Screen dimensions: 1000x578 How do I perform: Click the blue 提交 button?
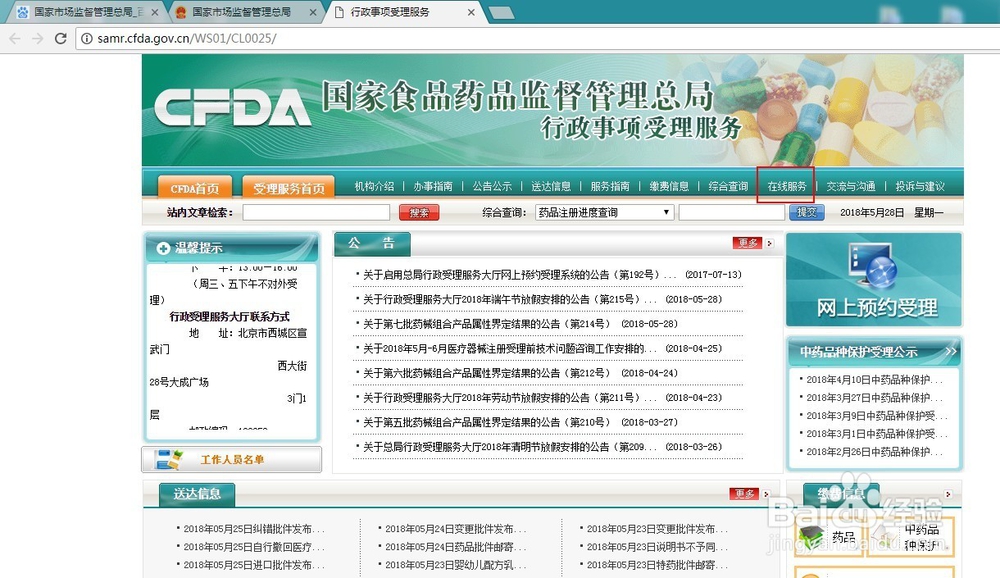coord(806,212)
